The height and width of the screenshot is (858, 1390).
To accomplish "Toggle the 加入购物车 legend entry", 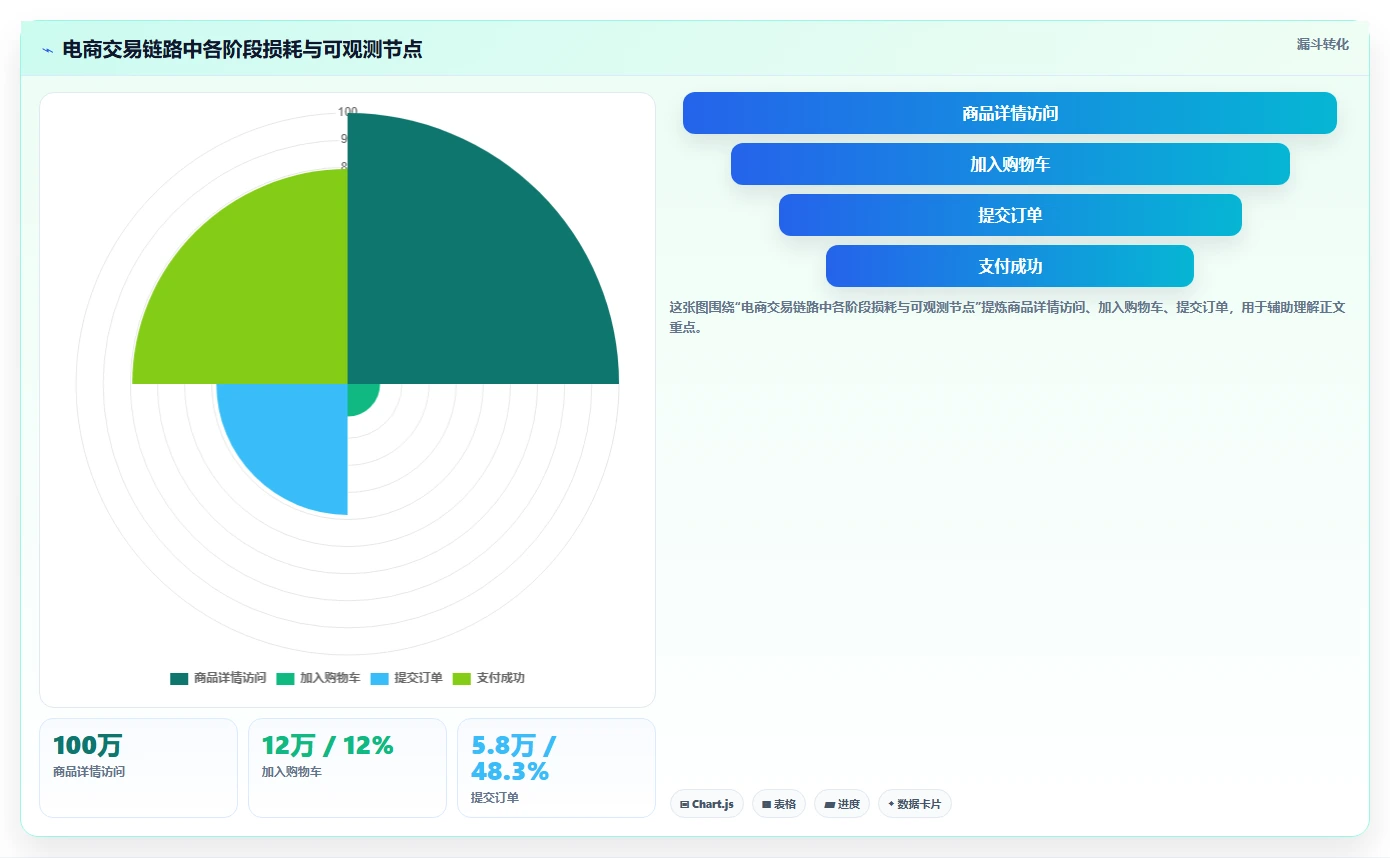I will [318, 678].
